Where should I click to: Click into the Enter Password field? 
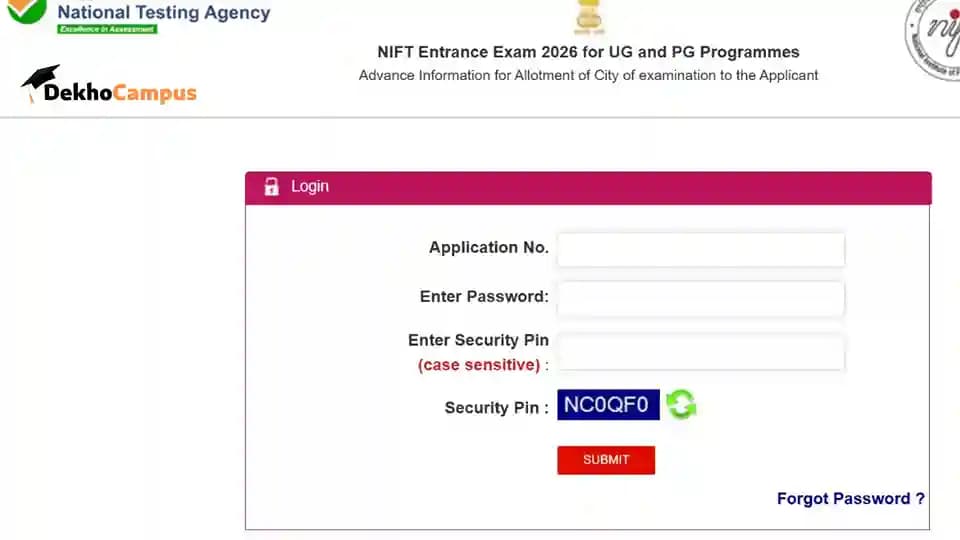pos(700,298)
